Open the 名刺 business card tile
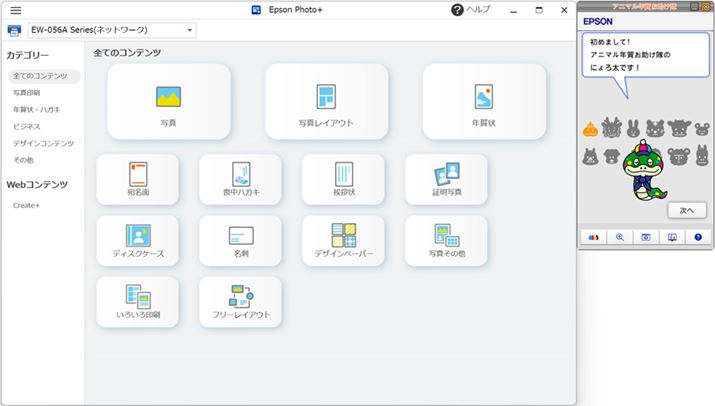The image size is (715, 406). (x=241, y=241)
